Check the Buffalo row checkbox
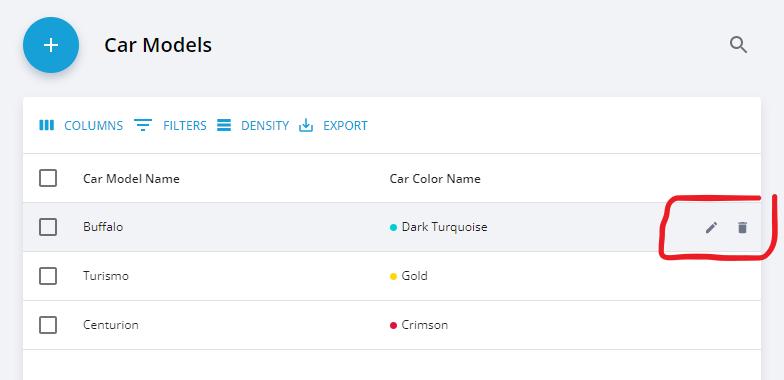 pos(48,227)
